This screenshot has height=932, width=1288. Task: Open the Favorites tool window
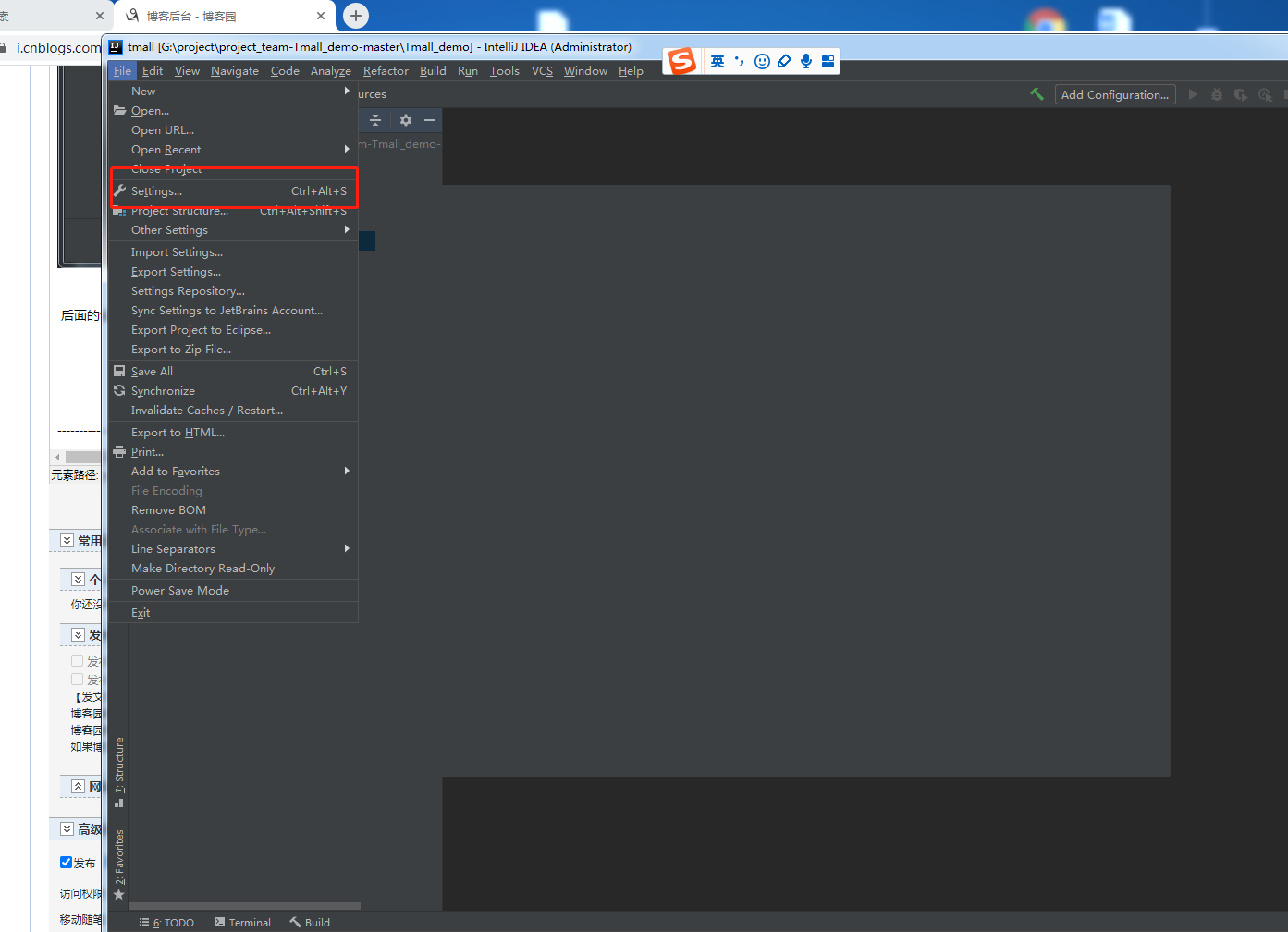[119, 865]
